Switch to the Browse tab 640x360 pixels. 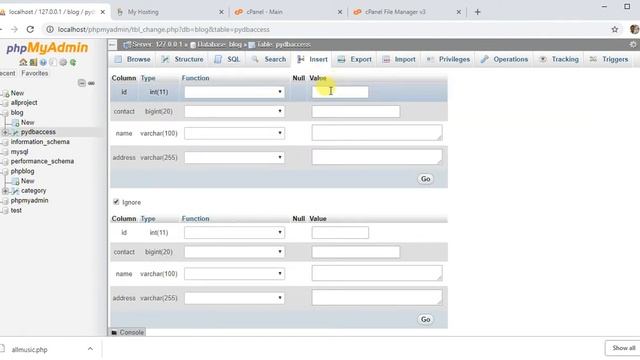coord(133,59)
